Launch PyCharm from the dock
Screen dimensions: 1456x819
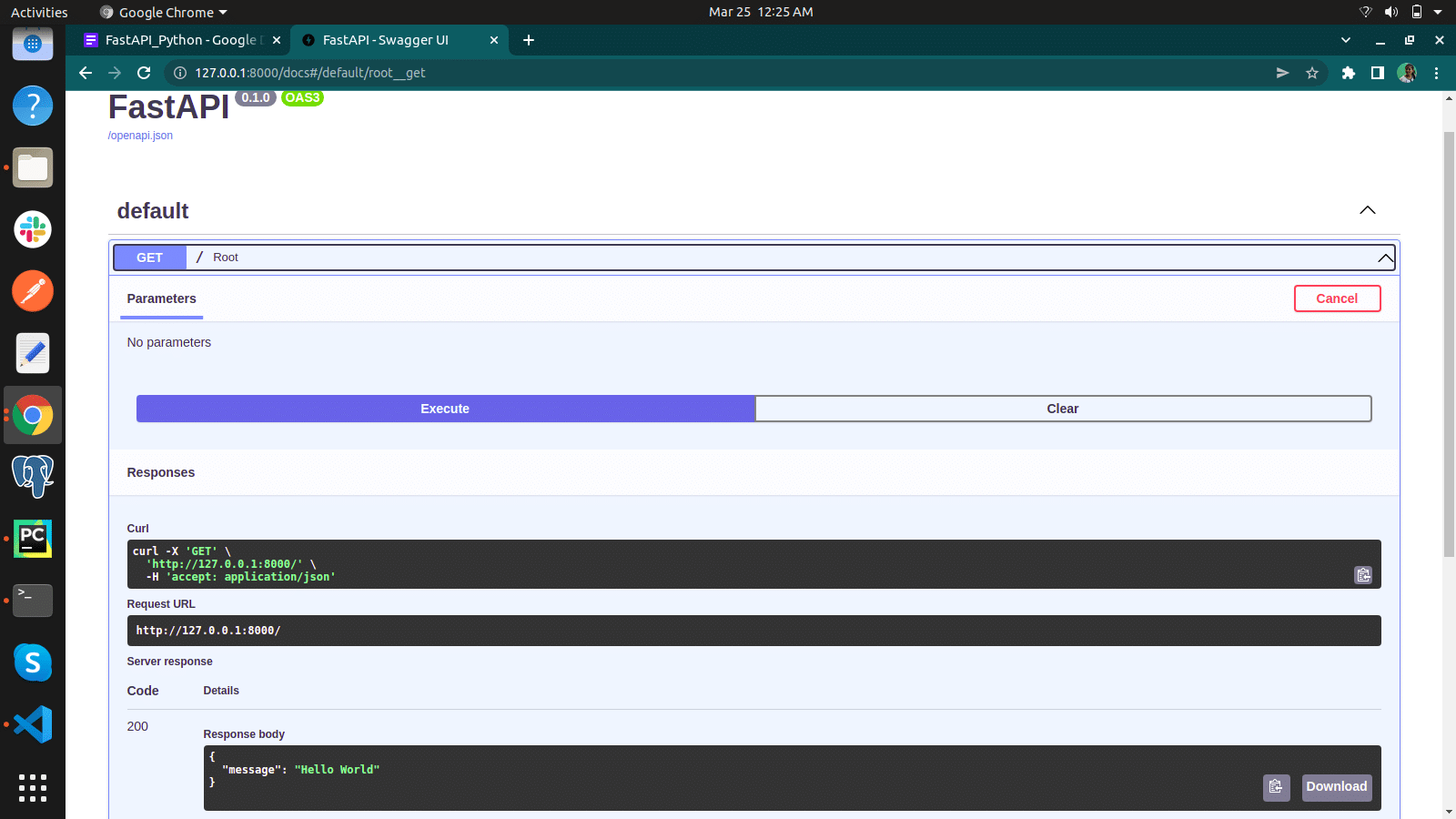point(33,538)
